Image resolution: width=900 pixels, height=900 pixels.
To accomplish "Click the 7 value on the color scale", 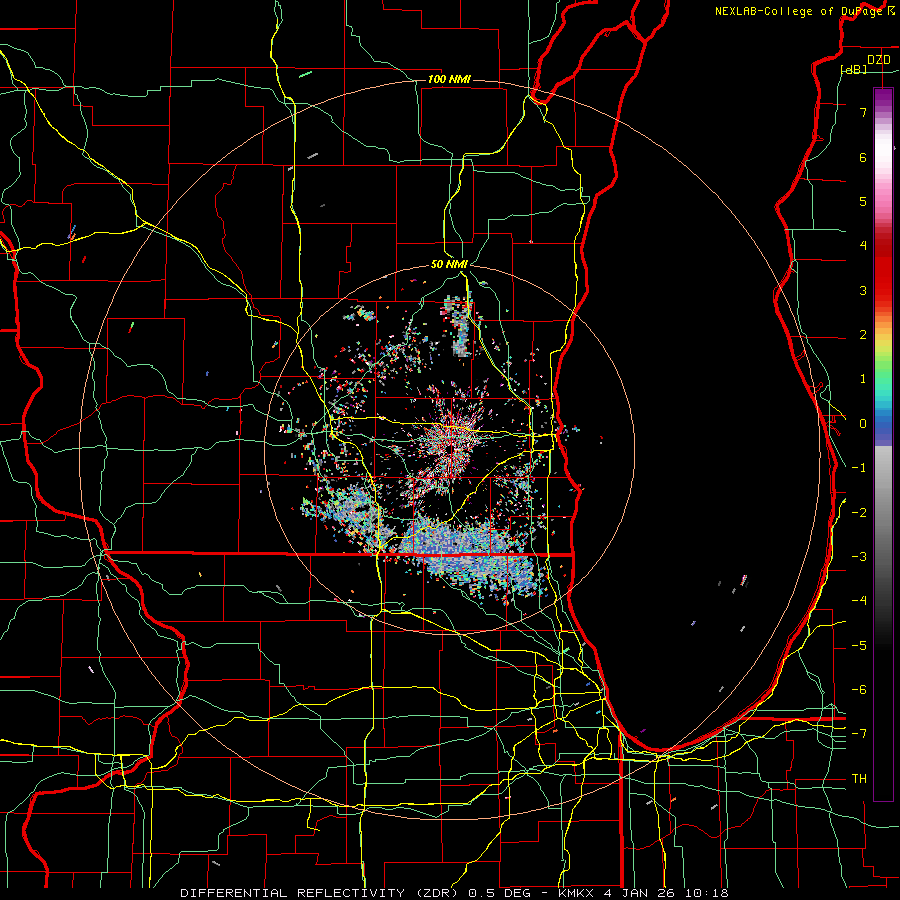I will click(863, 112).
